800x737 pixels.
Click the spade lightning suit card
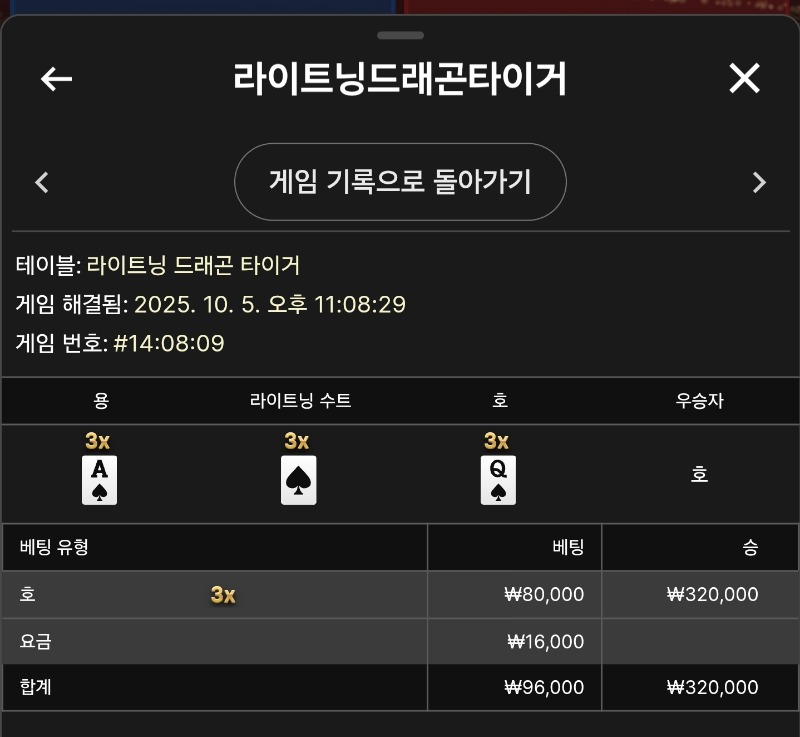(298, 480)
